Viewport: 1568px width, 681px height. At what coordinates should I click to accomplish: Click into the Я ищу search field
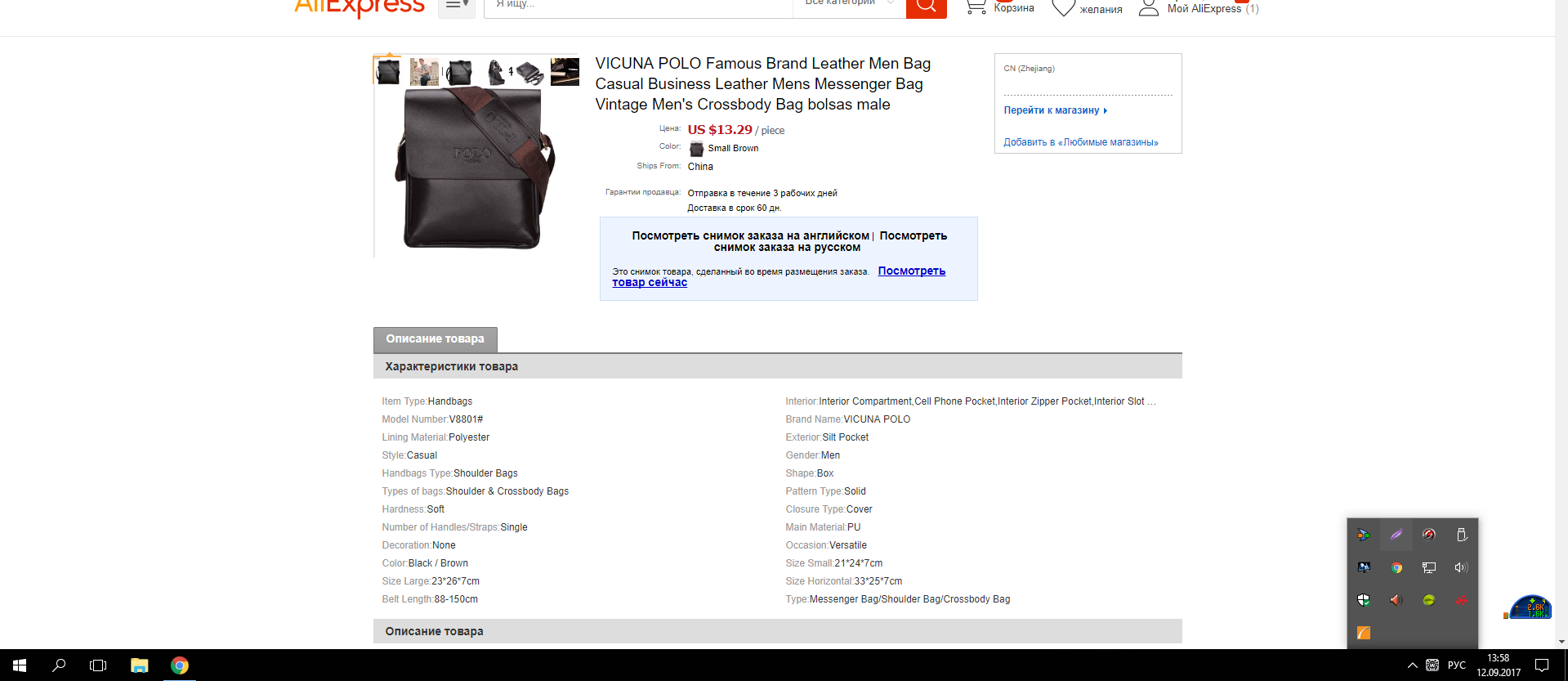tap(638, 7)
